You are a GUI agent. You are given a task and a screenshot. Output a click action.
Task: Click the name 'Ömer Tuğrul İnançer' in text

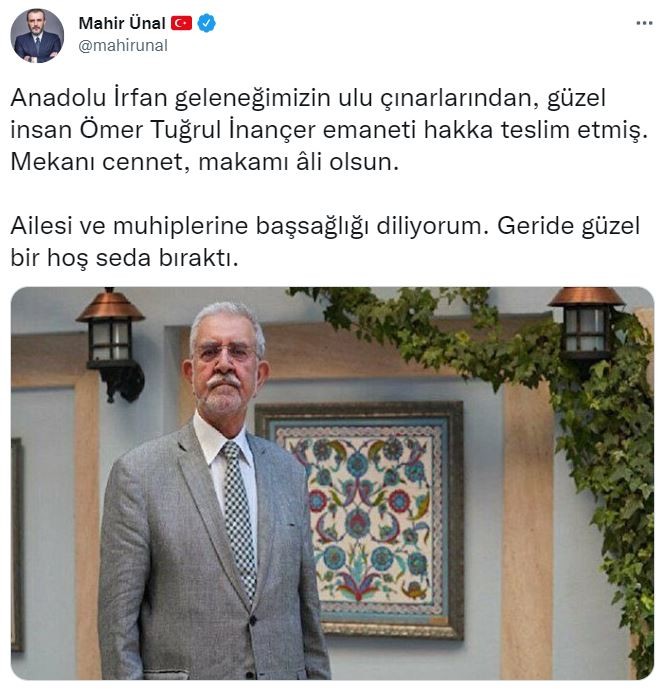click(197, 130)
